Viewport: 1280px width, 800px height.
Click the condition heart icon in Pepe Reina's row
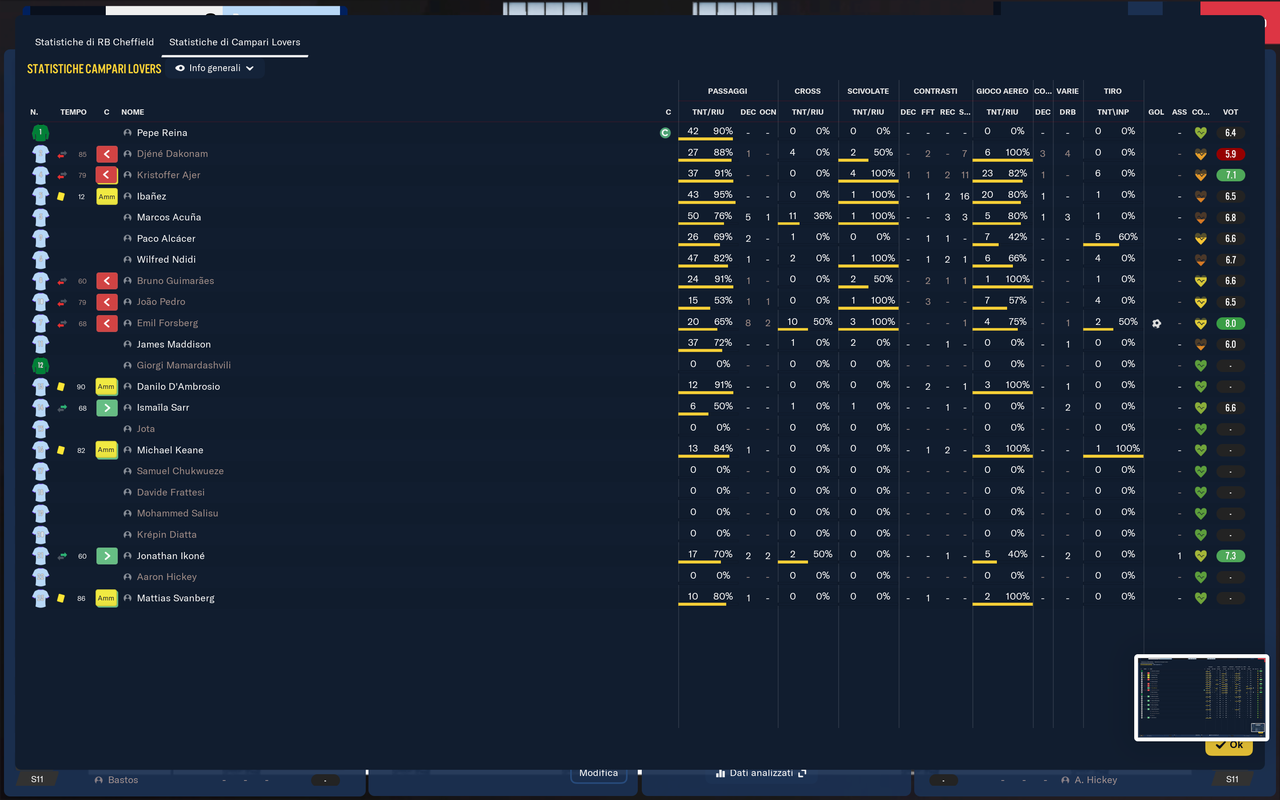click(x=1201, y=133)
